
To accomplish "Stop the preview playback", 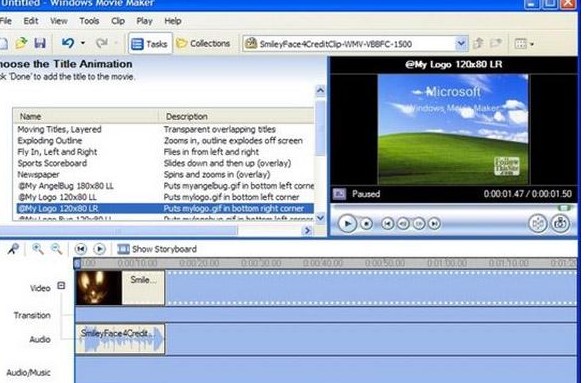I will pyautogui.click(x=367, y=223).
